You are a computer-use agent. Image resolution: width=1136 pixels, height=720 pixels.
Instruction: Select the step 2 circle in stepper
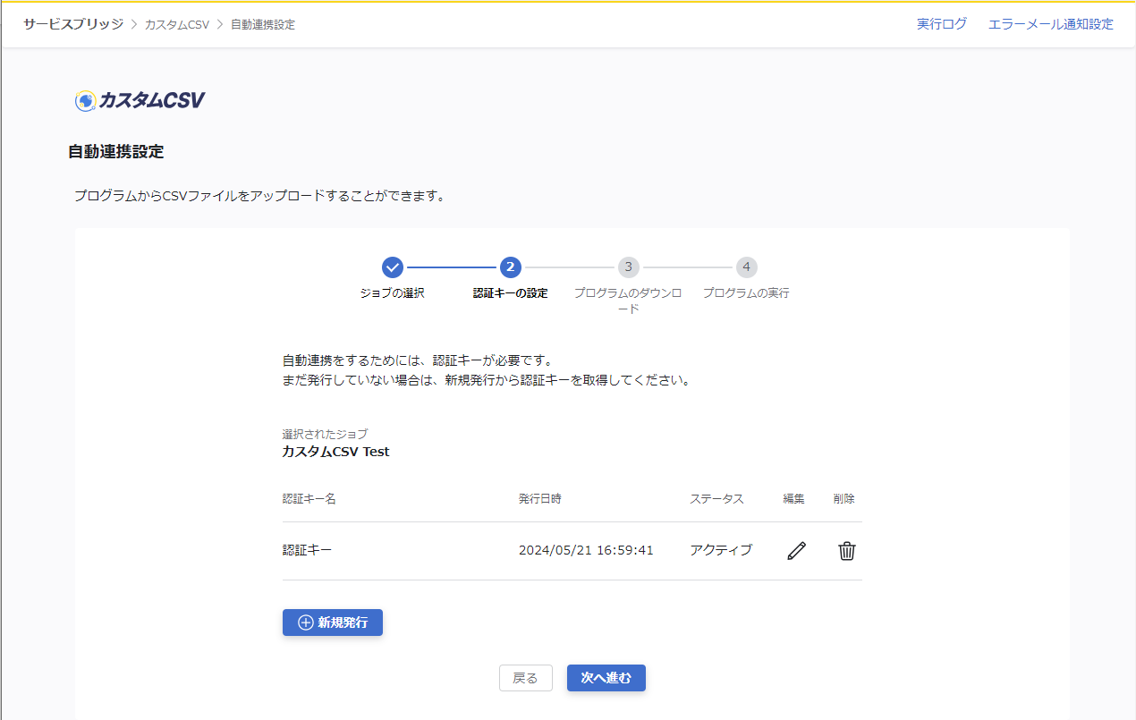510,267
